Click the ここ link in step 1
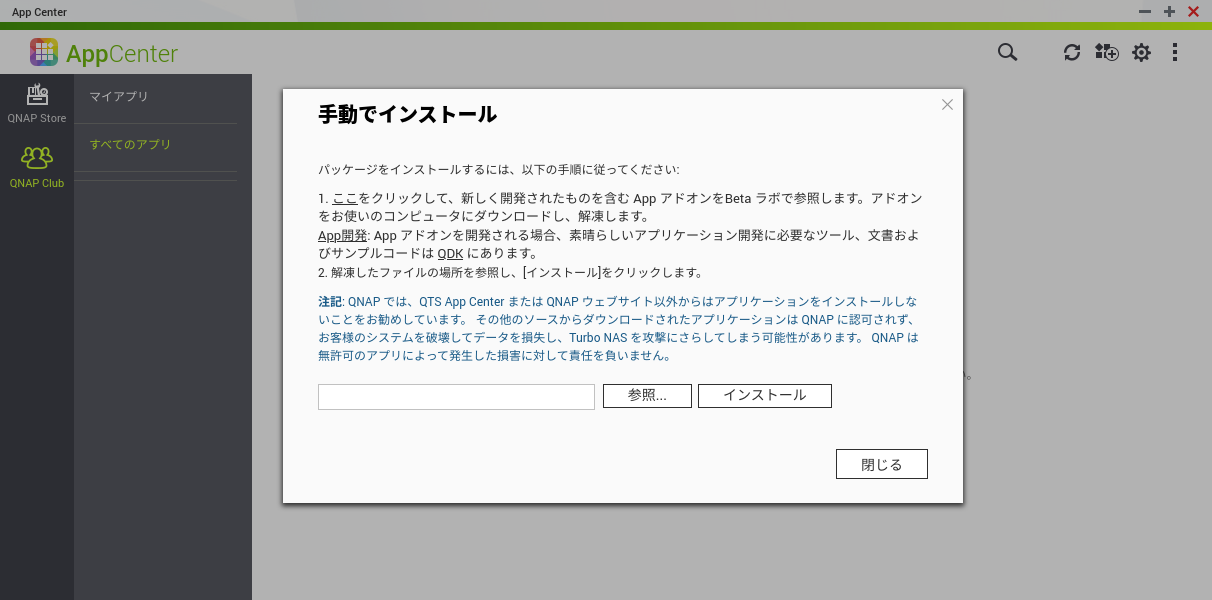 [x=345, y=198]
